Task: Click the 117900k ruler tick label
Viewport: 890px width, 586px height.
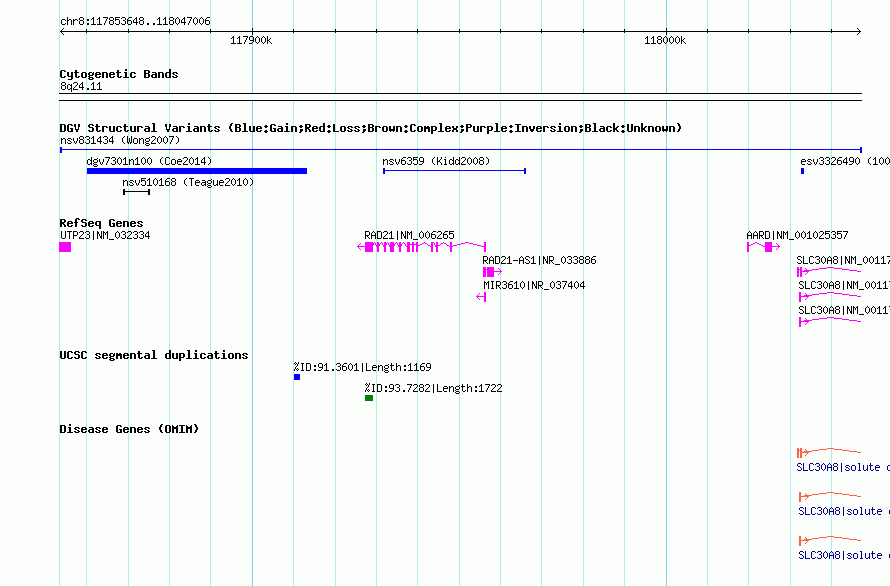Action: 251,40
